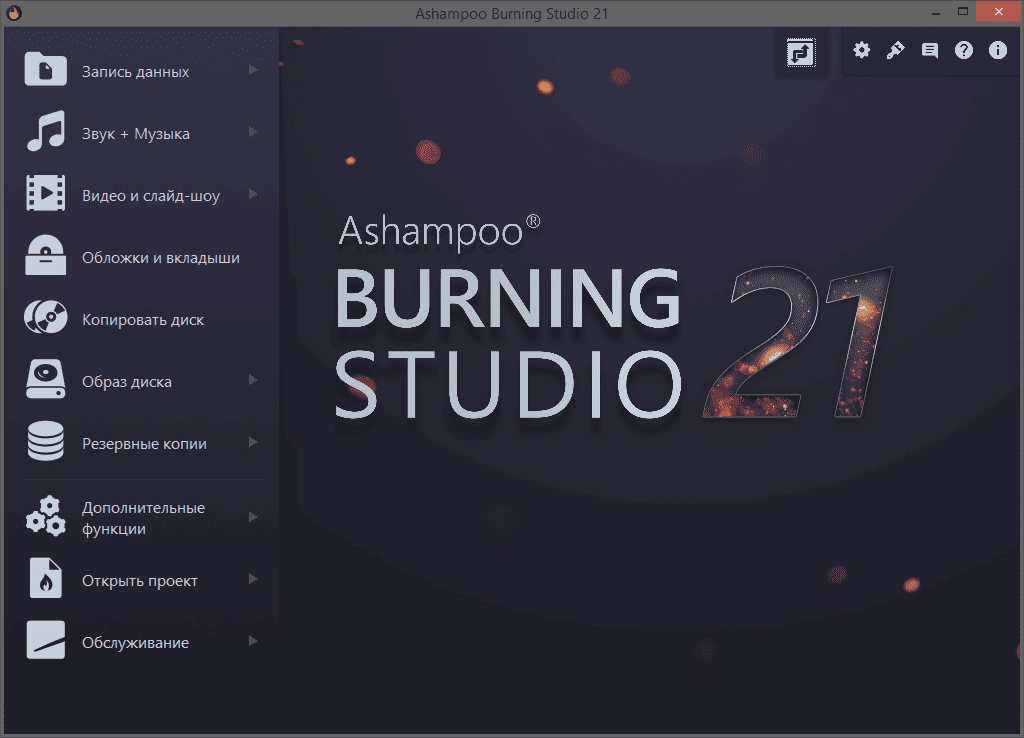The width and height of the screenshot is (1024, 738).
Task: Click the music note icon
Action: [46, 131]
